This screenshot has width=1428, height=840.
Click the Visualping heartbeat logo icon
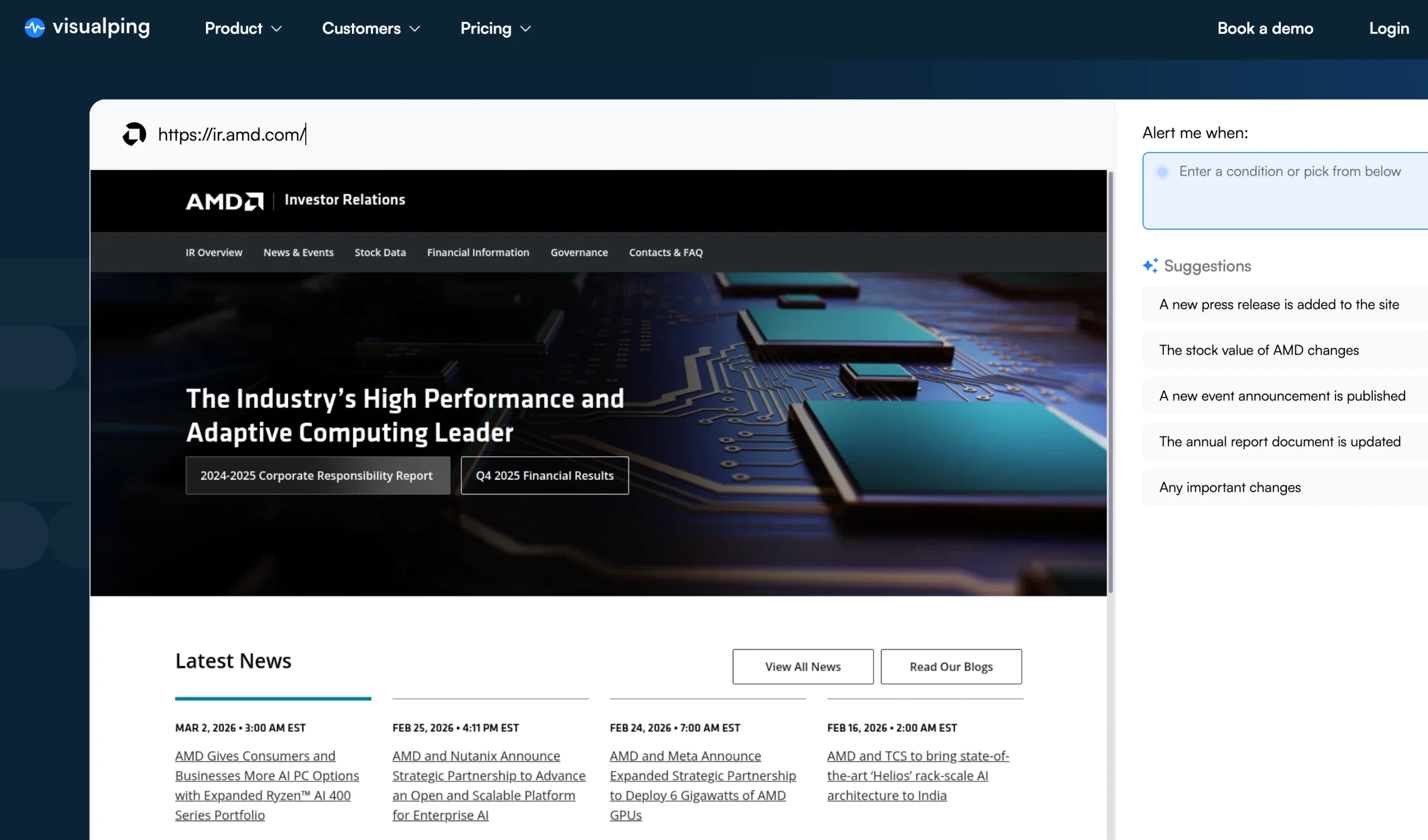point(35,28)
